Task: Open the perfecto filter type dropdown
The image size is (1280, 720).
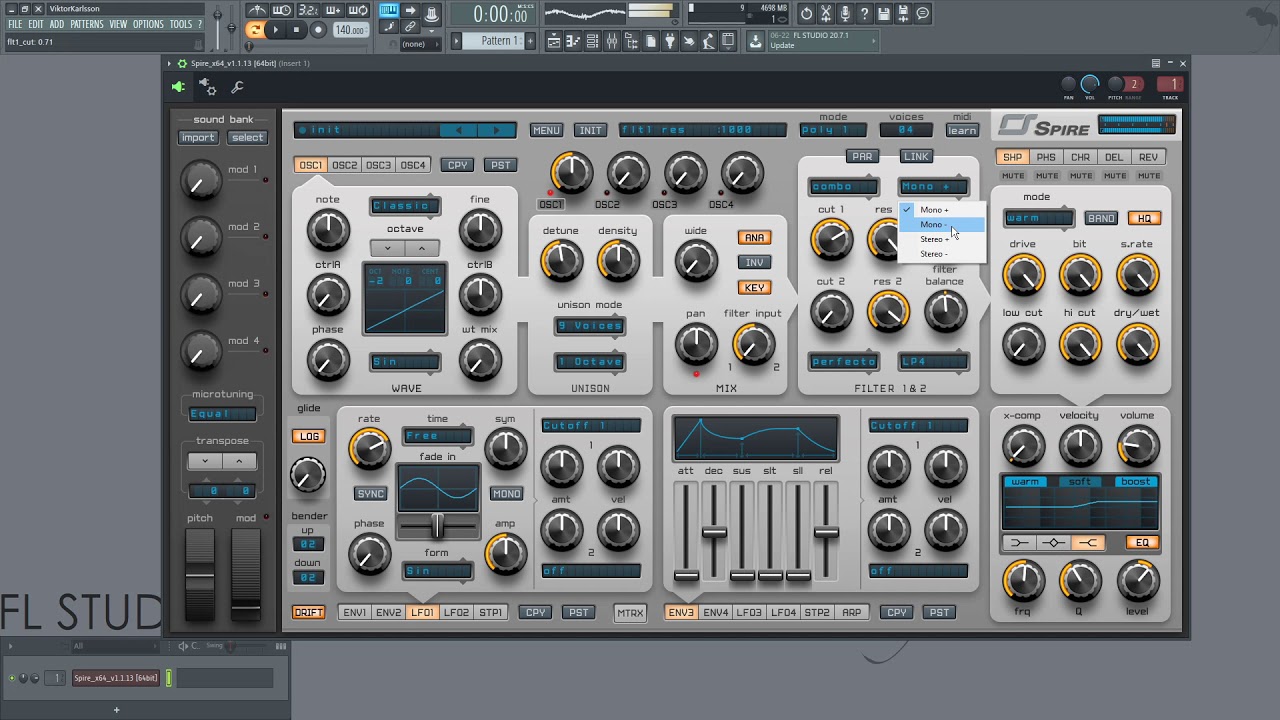Action: 844,362
